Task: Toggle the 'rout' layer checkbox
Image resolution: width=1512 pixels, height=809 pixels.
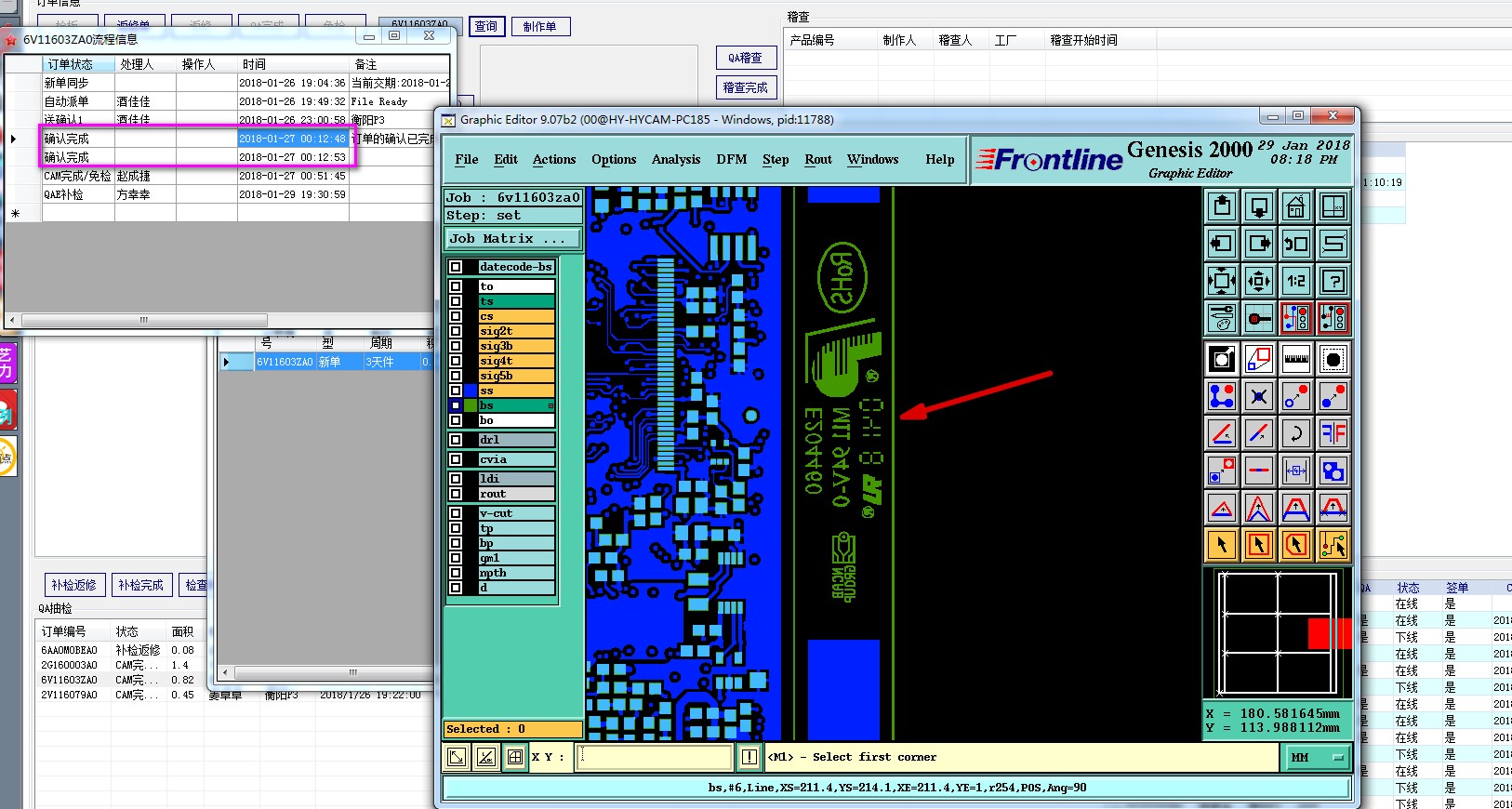Action: point(456,494)
